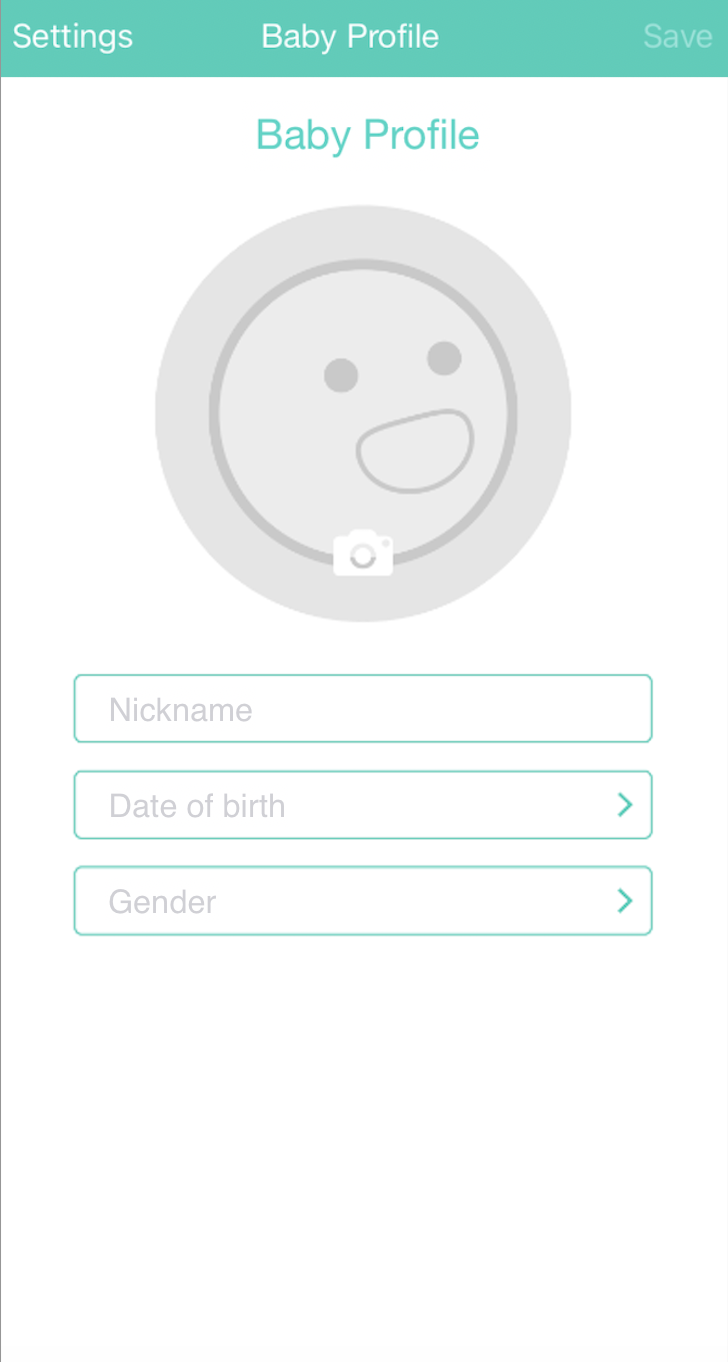Click the "Date of birth" placeholder text

coord(197,806)
